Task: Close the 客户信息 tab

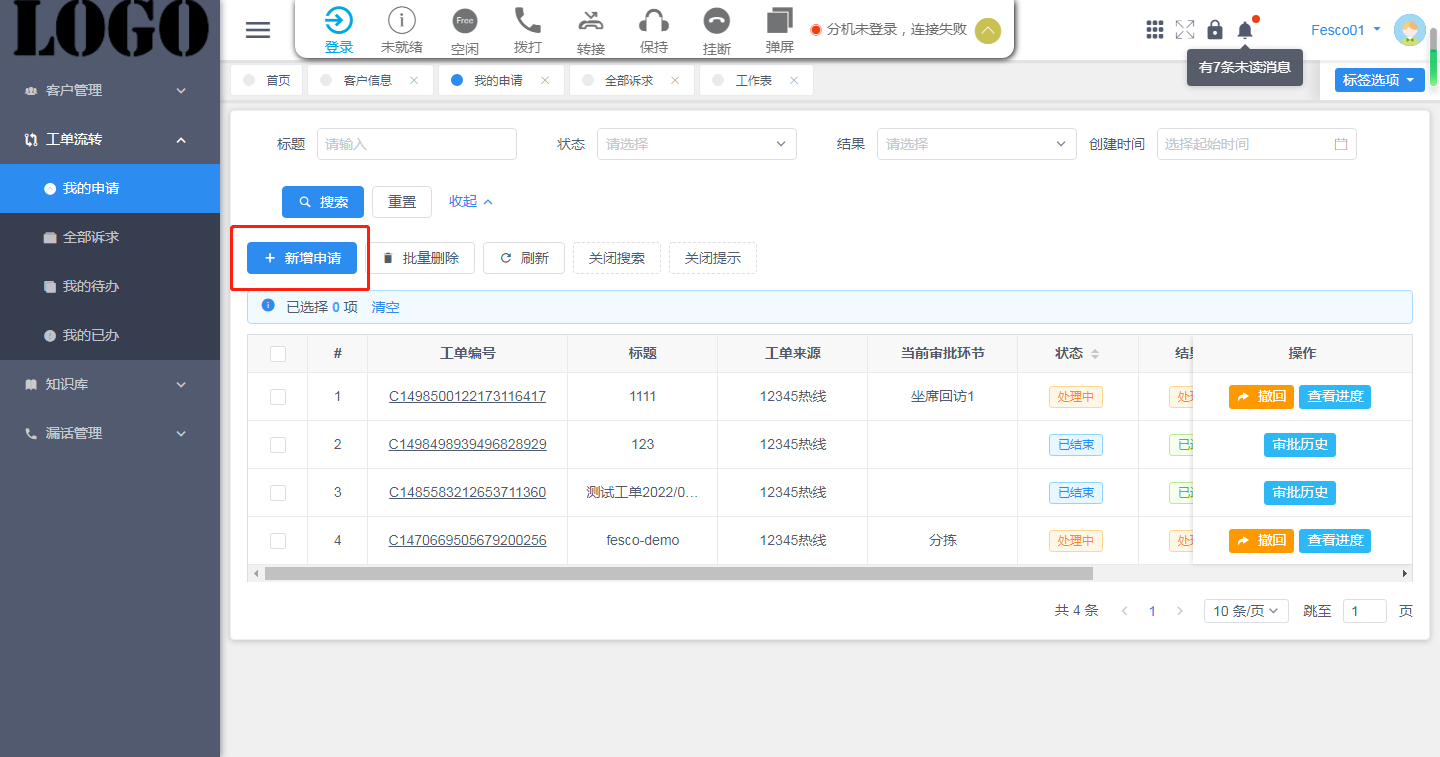Action: [414, 81]
